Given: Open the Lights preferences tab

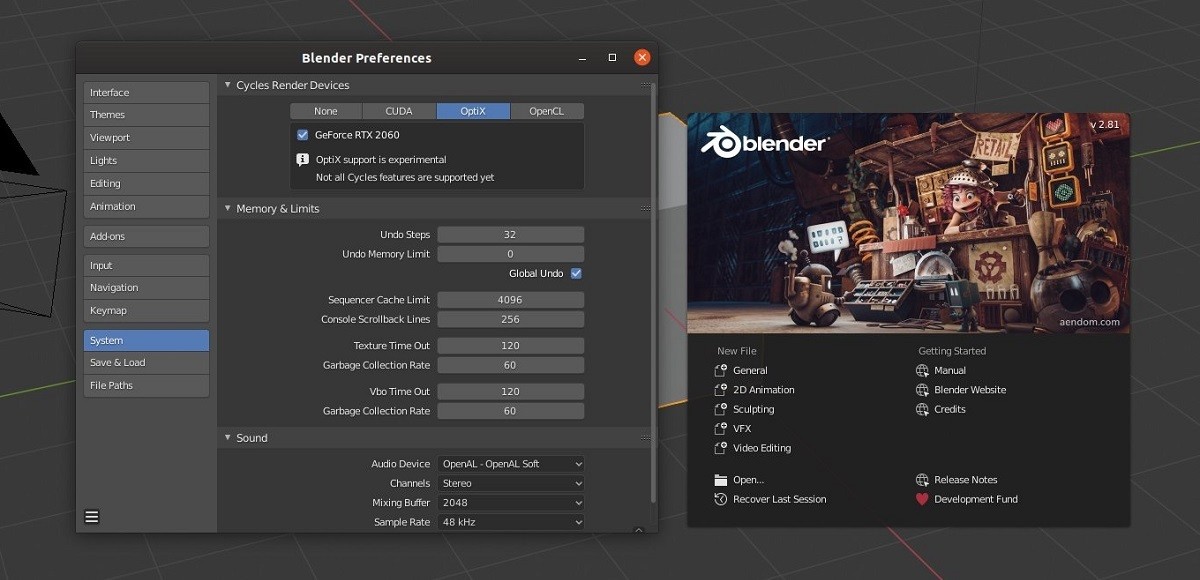Looking at the screenshot, I should (x=146, y=161).
